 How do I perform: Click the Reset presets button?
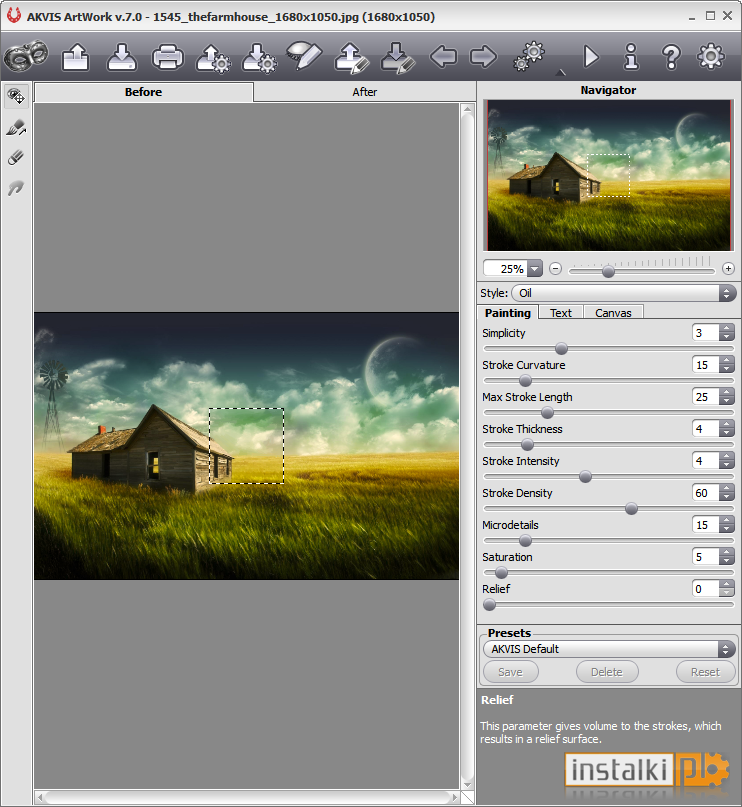coord(705,672)
